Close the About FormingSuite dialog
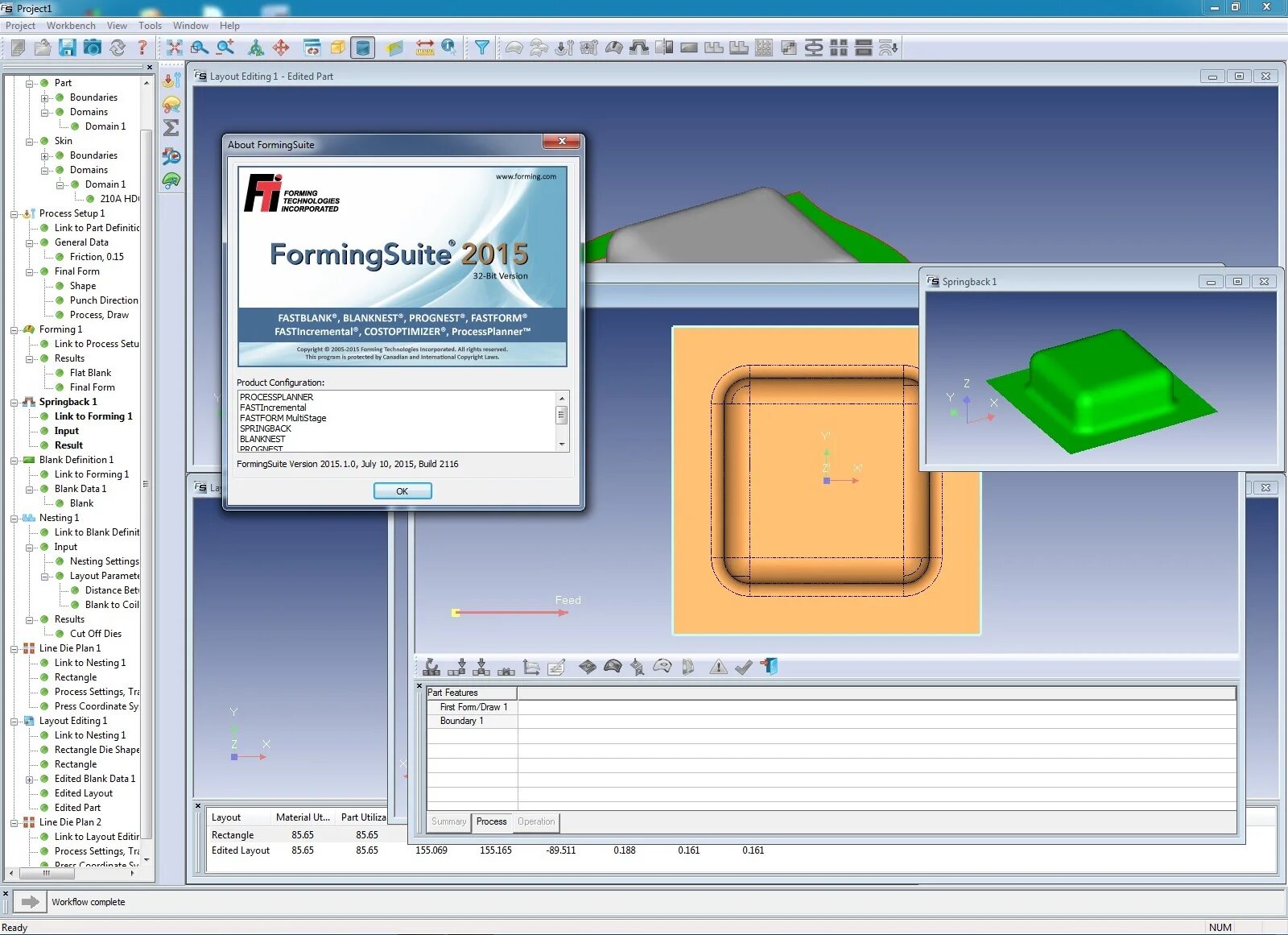The image size is (1288, 935). coord(562,142)
